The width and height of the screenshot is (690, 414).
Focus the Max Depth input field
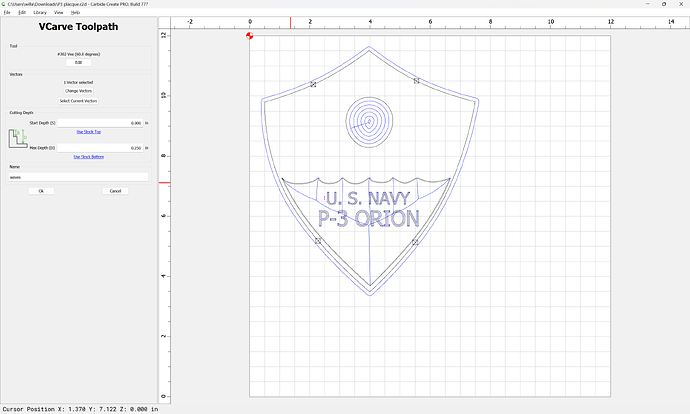pos(100,148)
